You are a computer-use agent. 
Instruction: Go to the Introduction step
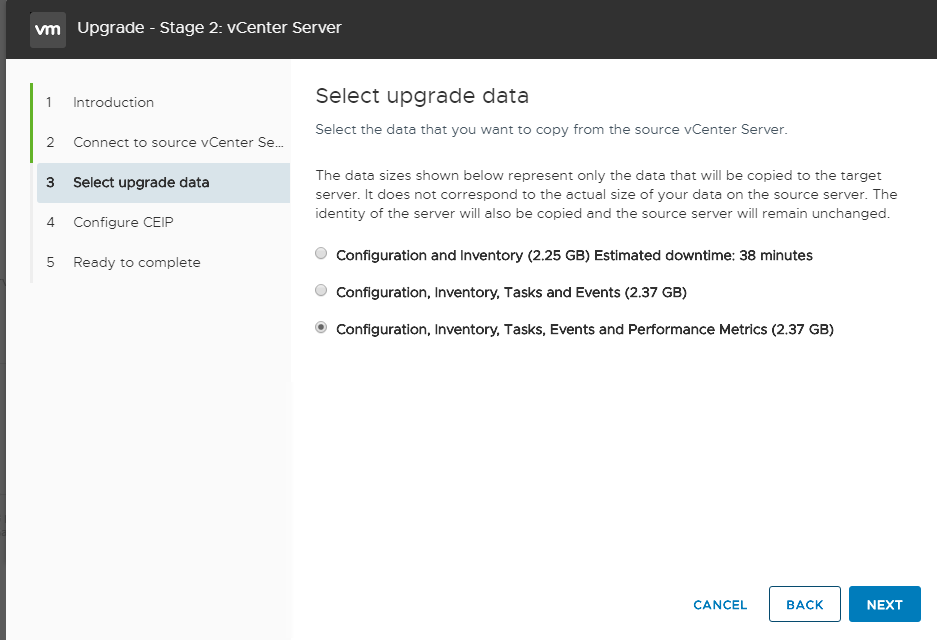click(x=114, y=102)
